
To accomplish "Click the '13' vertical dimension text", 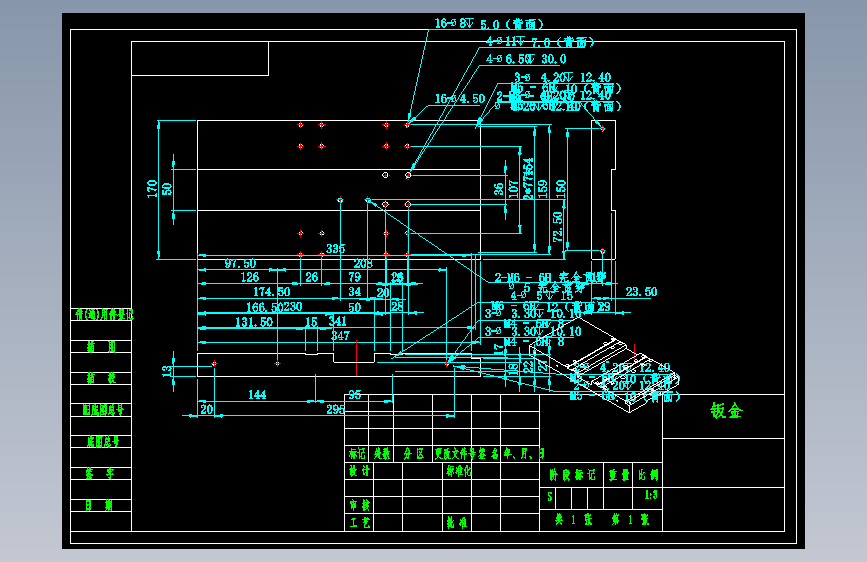I will [167, 371].
